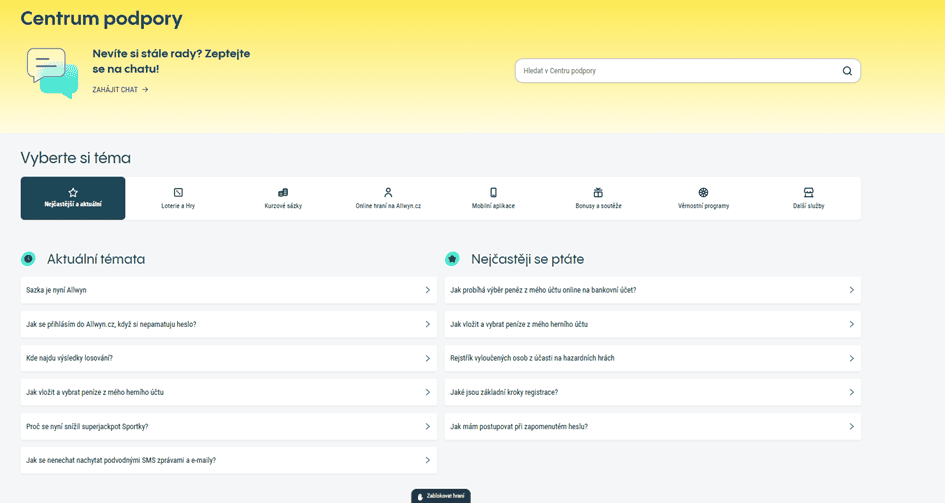Click the star icon in Nejčastější a aktuální
The height and width of the screenshot is (503, 945).
click(x=73, y=193)
